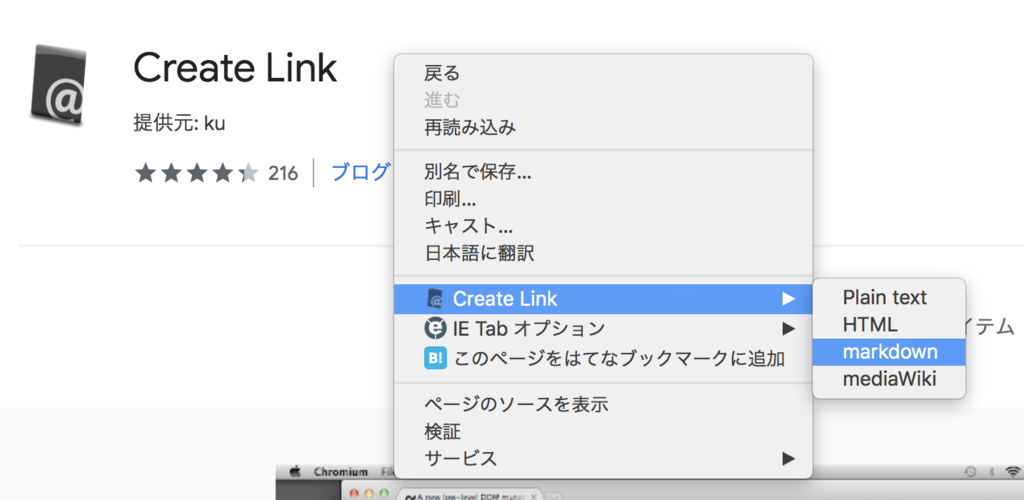1024x500 pixels.
Task: Click the yellow minimize button in preview window
Action: [369, 493]
